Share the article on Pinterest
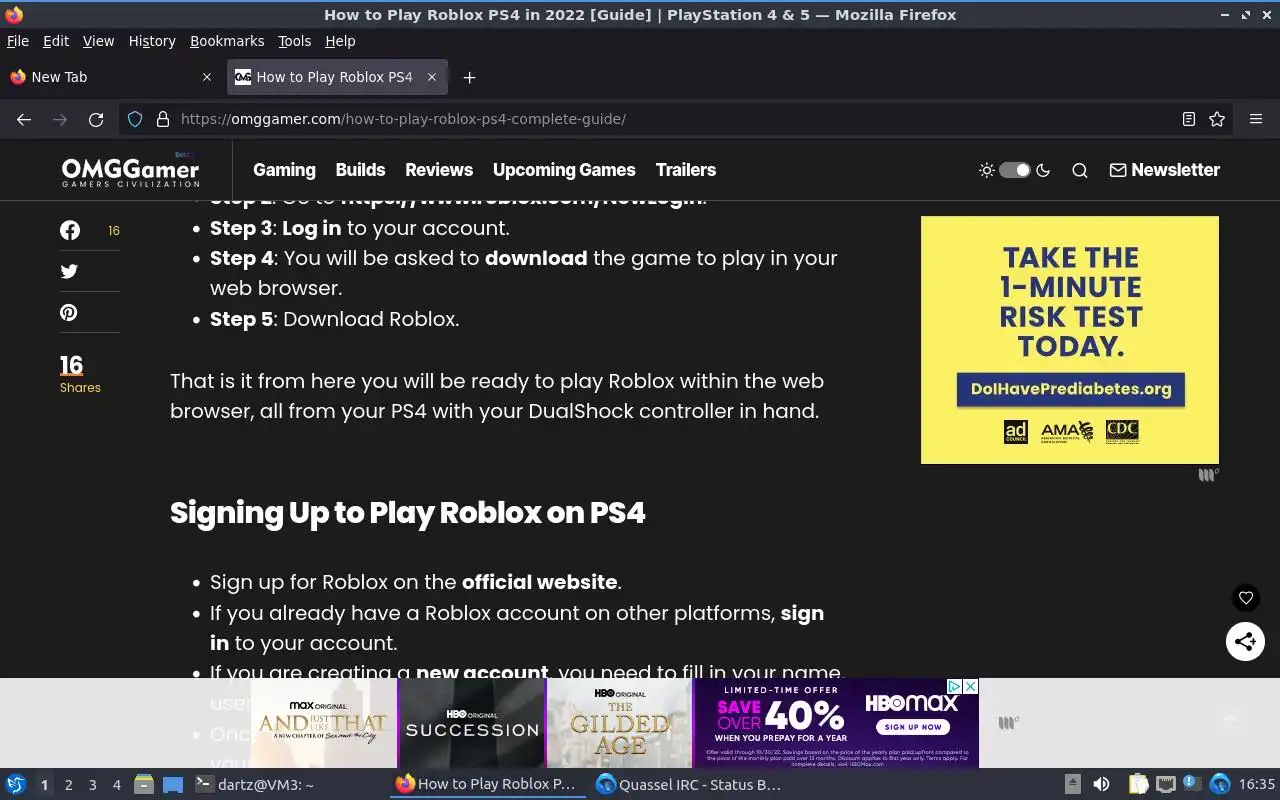 (69, 312)
